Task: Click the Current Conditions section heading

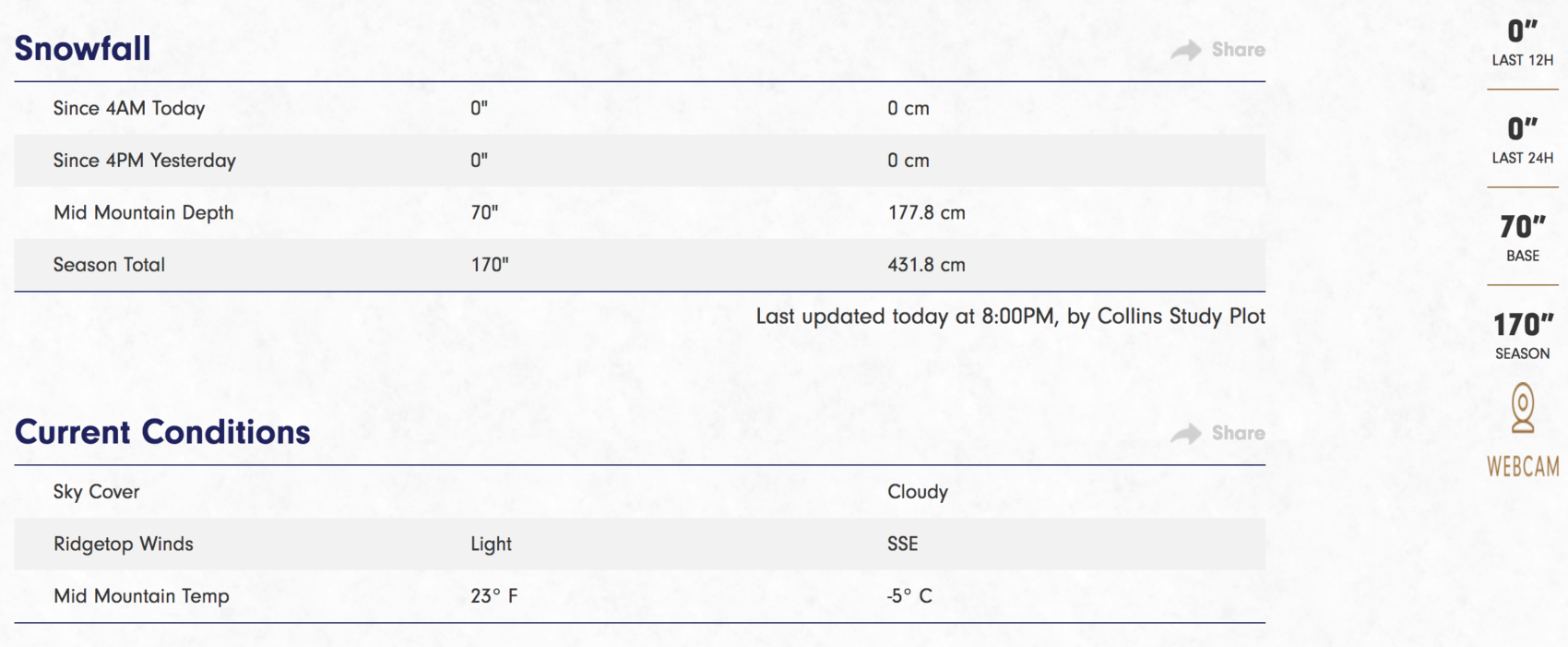Action: click(x=162, y=432)
